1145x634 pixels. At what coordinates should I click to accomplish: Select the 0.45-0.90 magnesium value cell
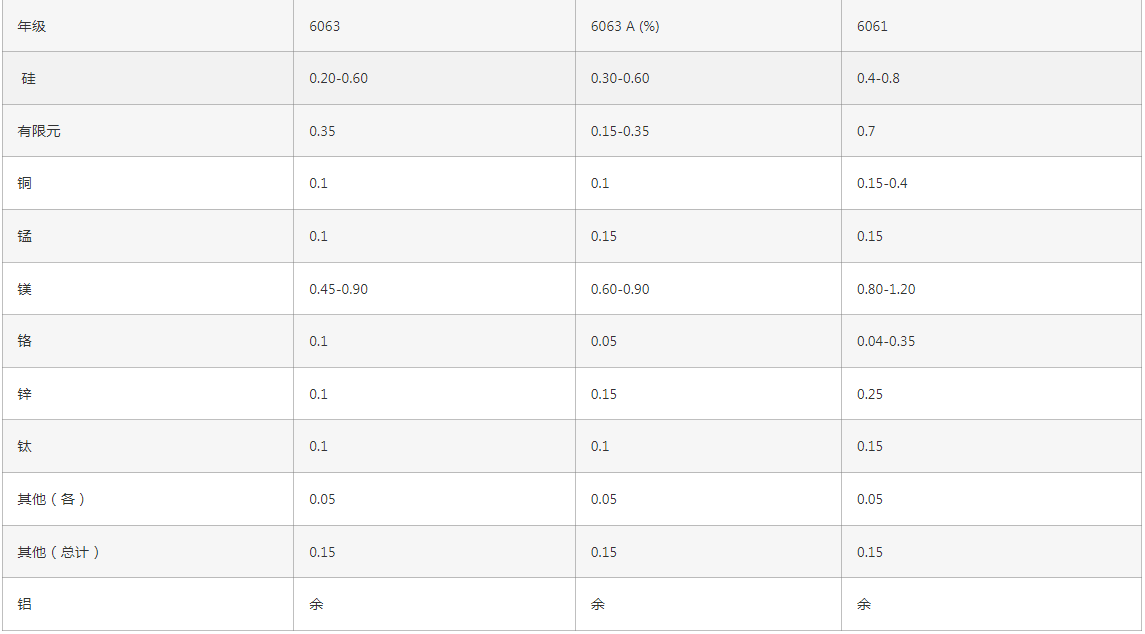point(338,289)
